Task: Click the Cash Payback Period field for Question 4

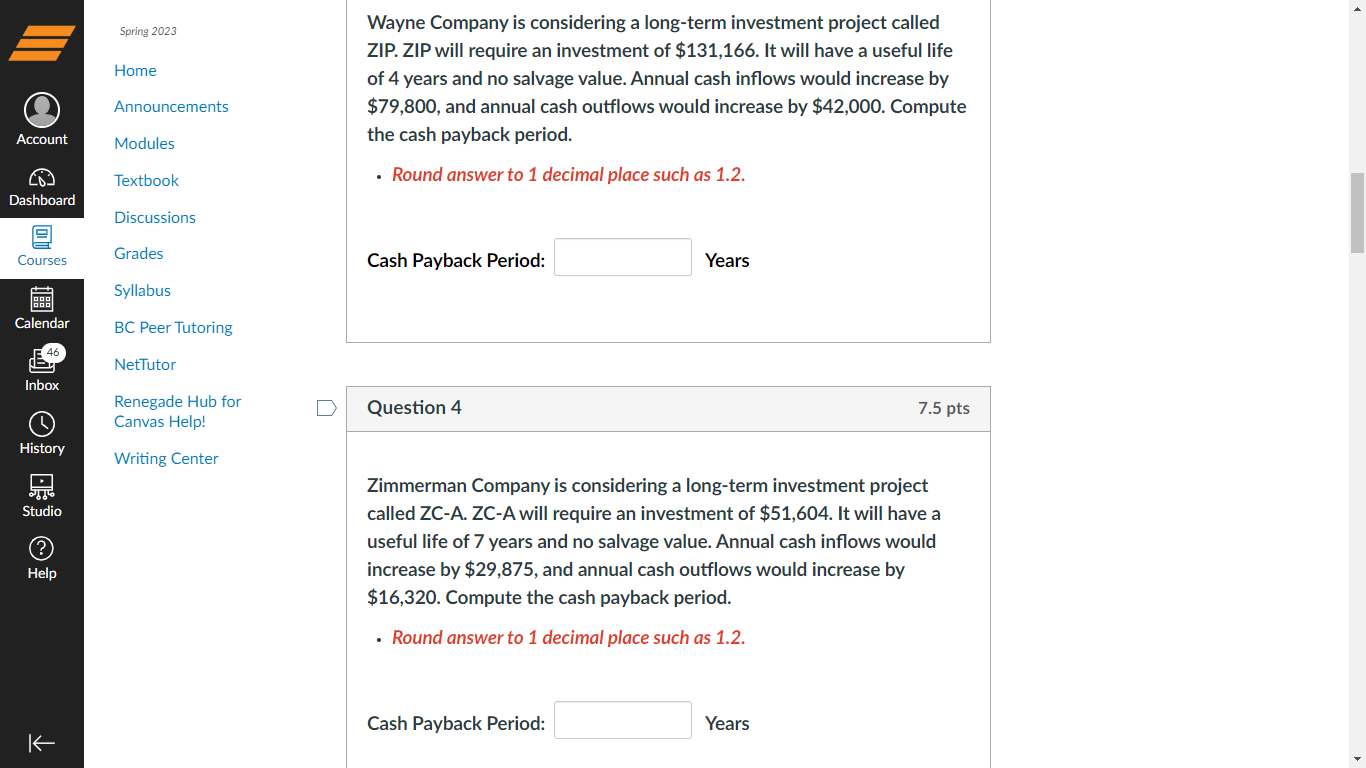Action: coord(622,720)
